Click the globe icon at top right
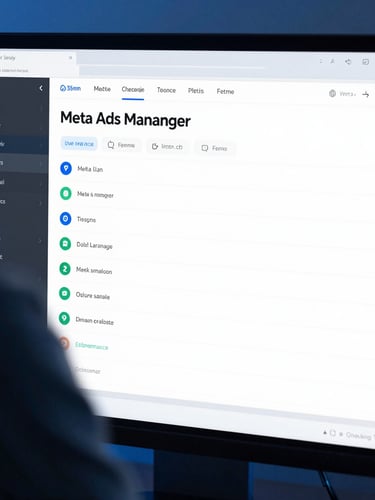This screenshot has height=500, width=375. coord(332,94)
